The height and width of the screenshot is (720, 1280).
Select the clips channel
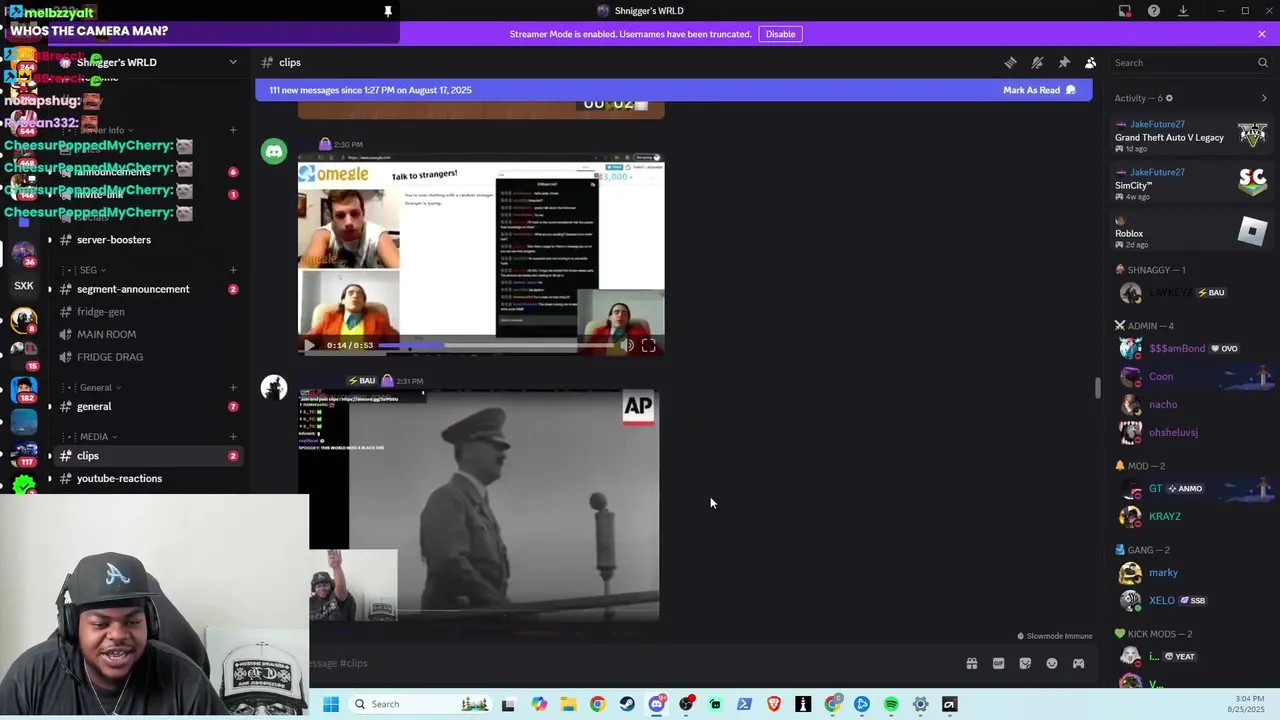pyautogui.click(x=148, y=456)
